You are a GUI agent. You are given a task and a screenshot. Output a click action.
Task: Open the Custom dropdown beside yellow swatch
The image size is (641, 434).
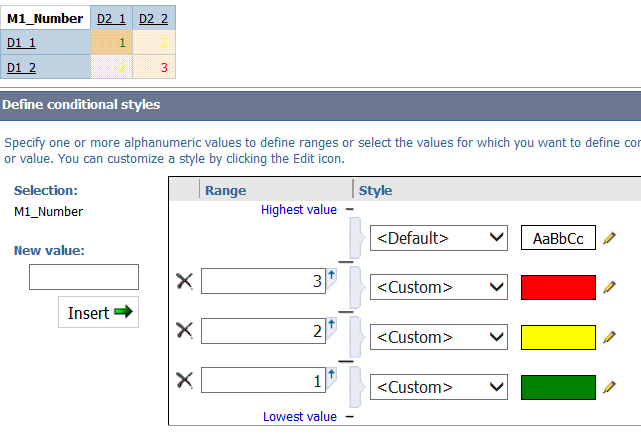pos(439,337)
